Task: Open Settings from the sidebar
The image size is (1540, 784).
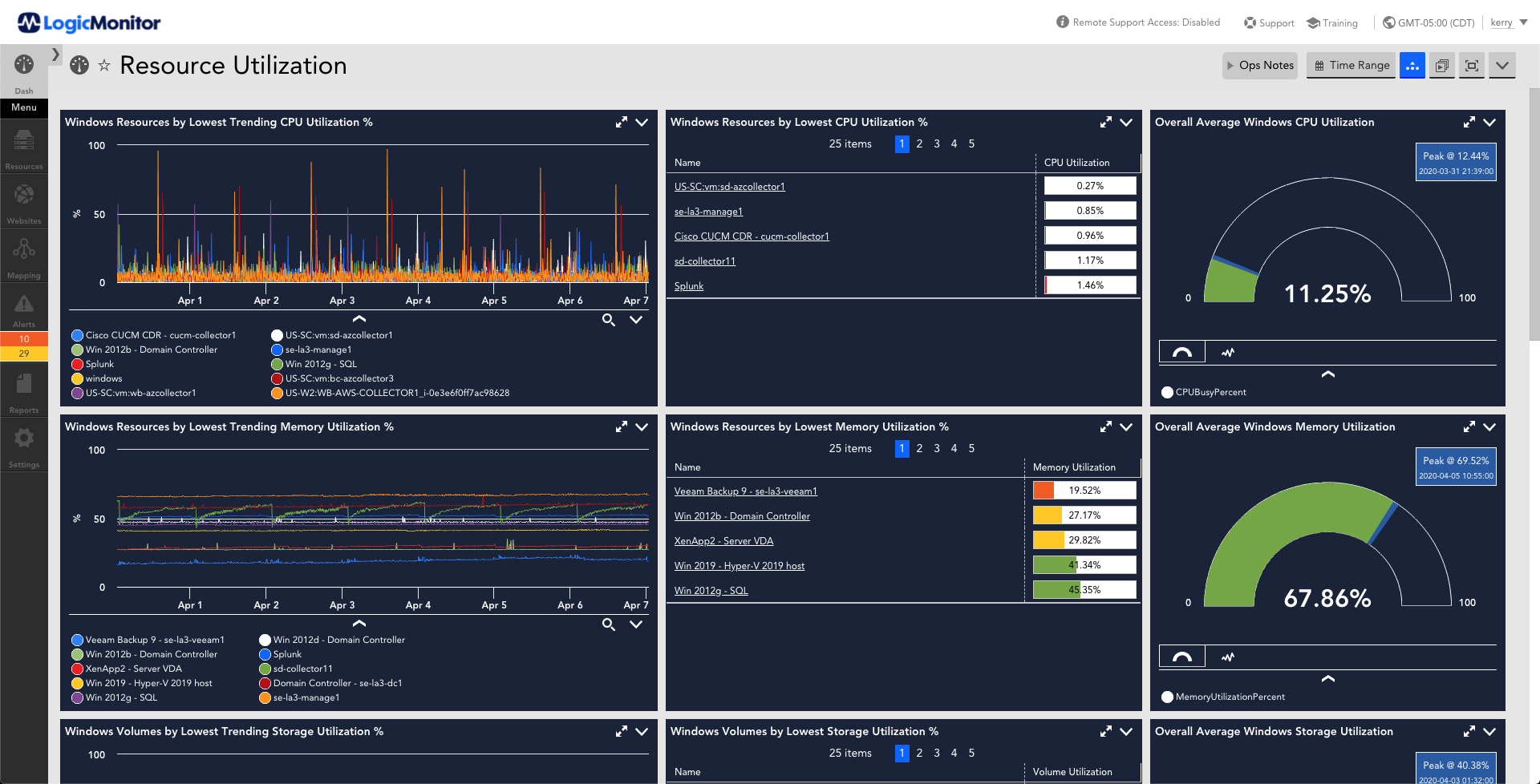Action: point(23,443)
